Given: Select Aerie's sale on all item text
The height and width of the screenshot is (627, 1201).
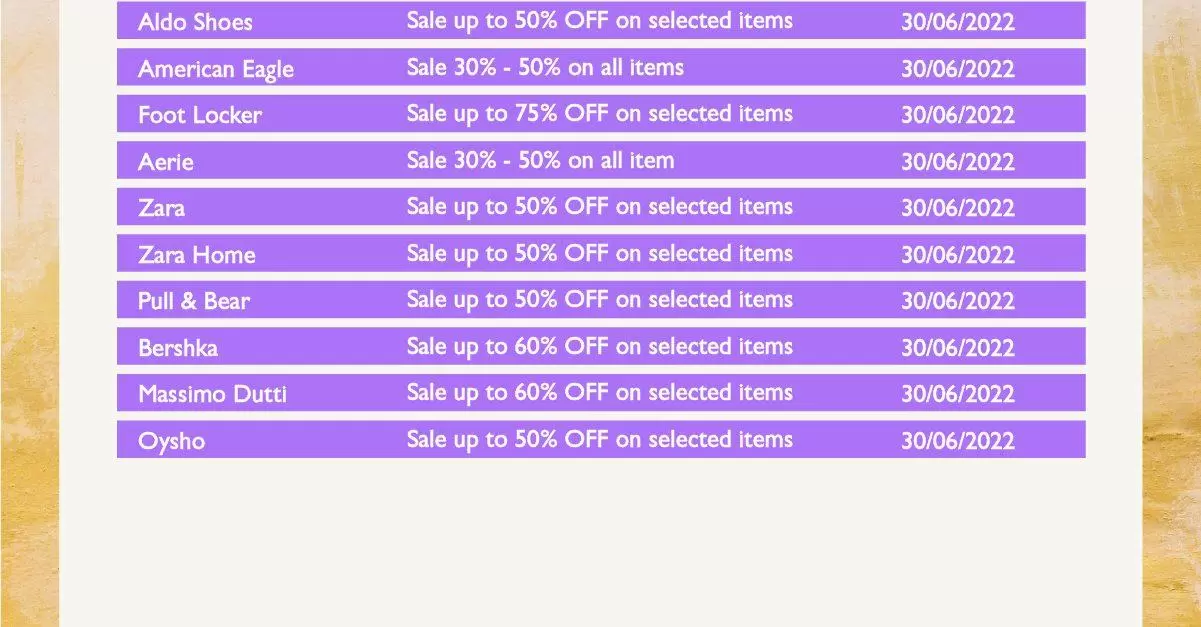Looking at the screenshot, I should click(540, 160).
